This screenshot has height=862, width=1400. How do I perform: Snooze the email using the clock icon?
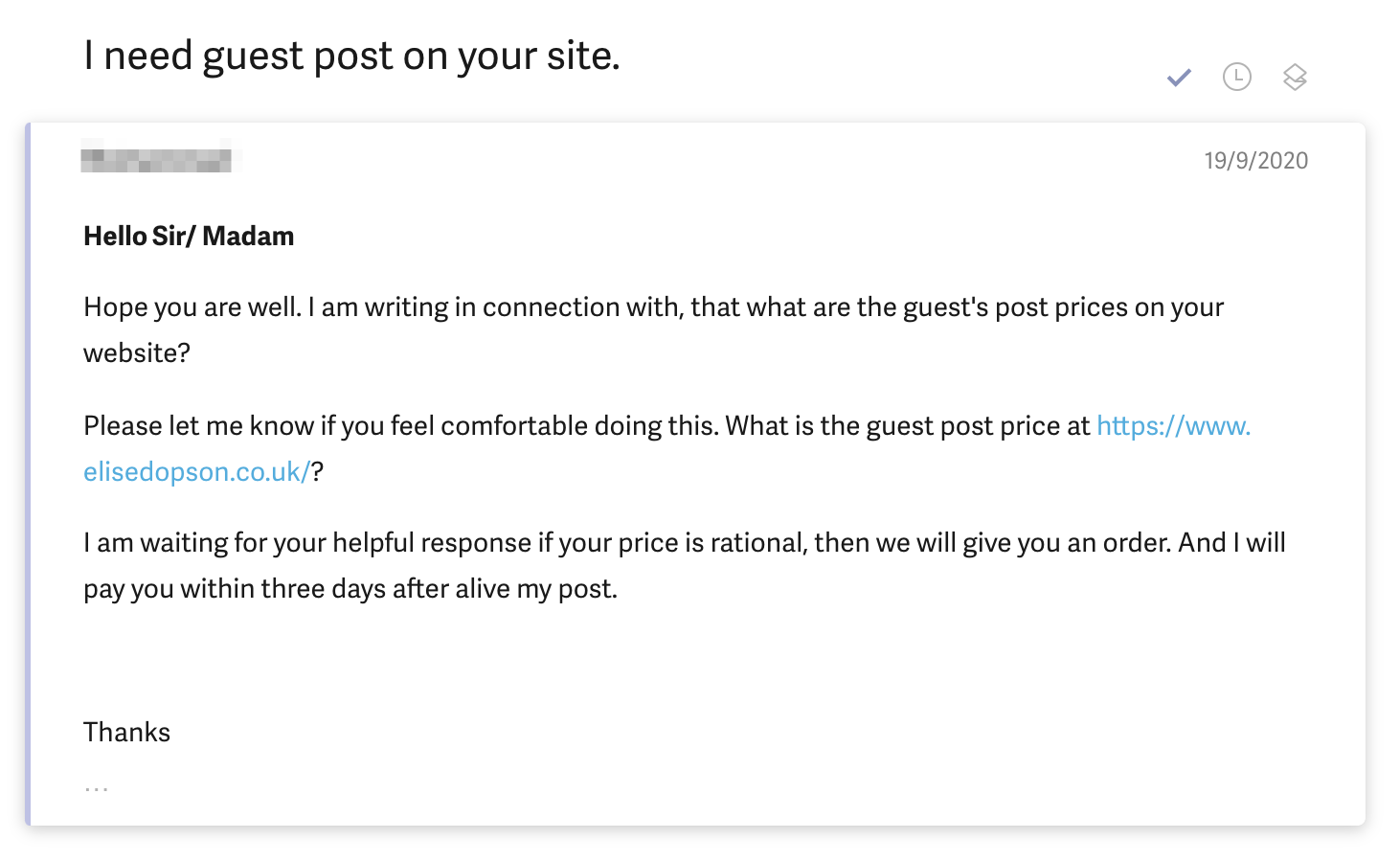point(1237,77)
